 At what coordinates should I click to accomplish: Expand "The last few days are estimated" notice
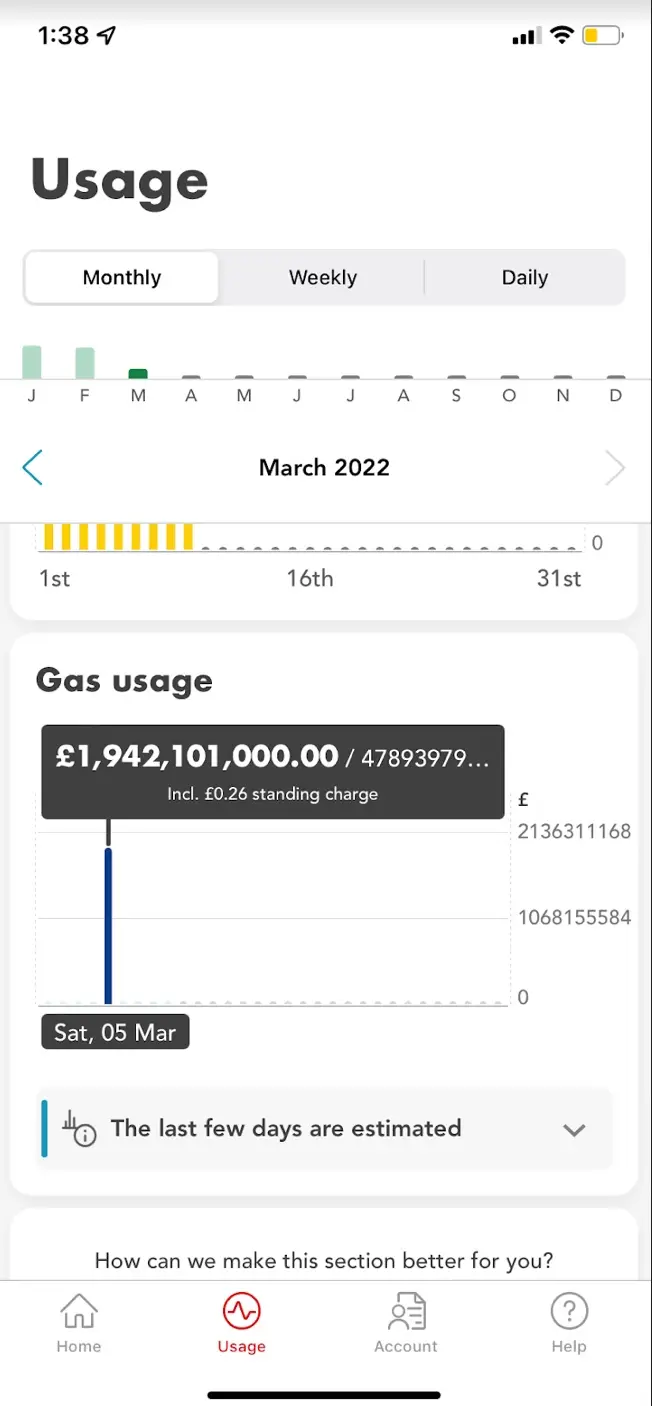click(286, 1129)
